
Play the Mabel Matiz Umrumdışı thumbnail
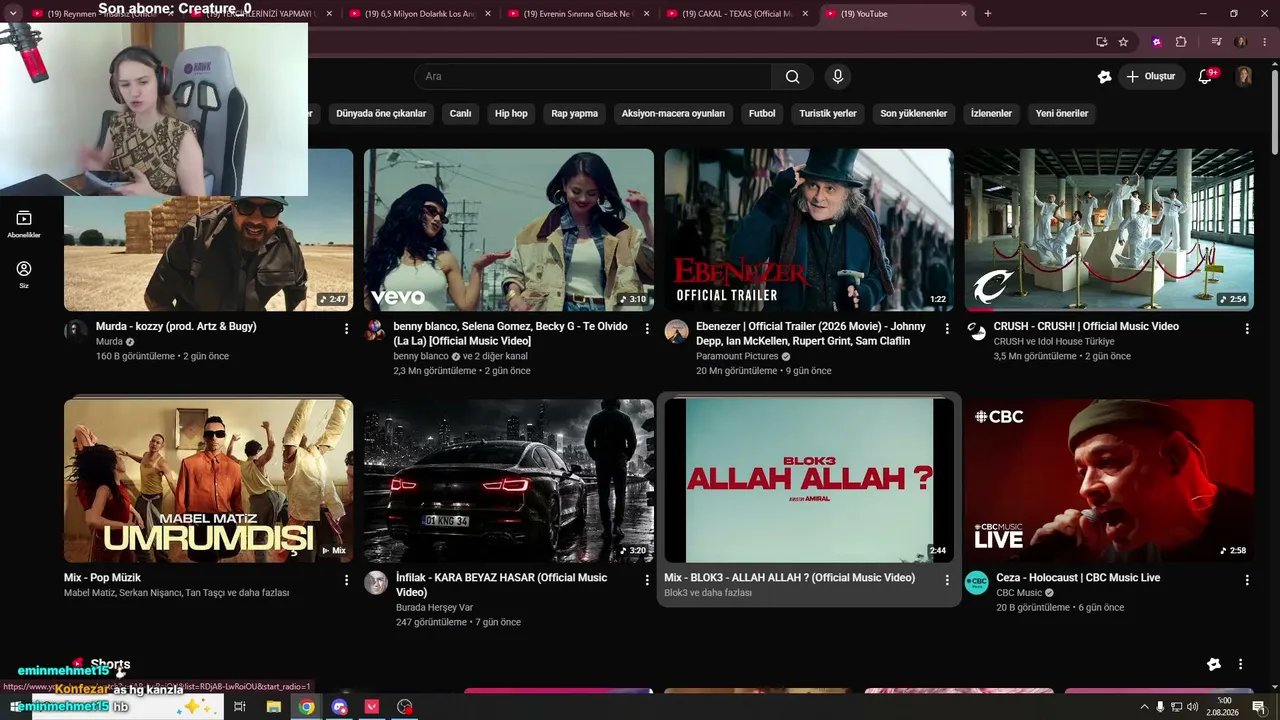(x=208, y=481)
